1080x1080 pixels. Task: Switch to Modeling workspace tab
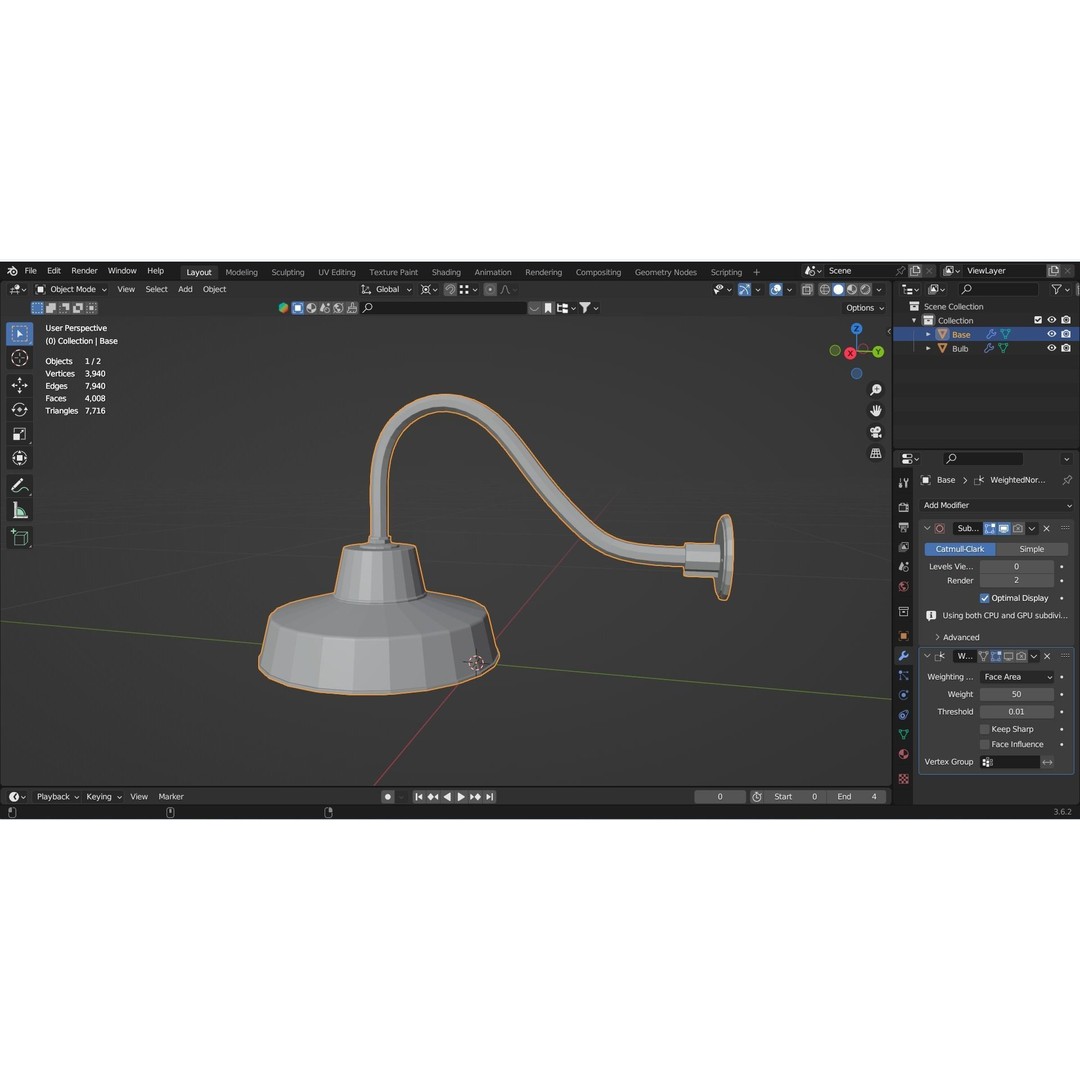coord(241,272)
